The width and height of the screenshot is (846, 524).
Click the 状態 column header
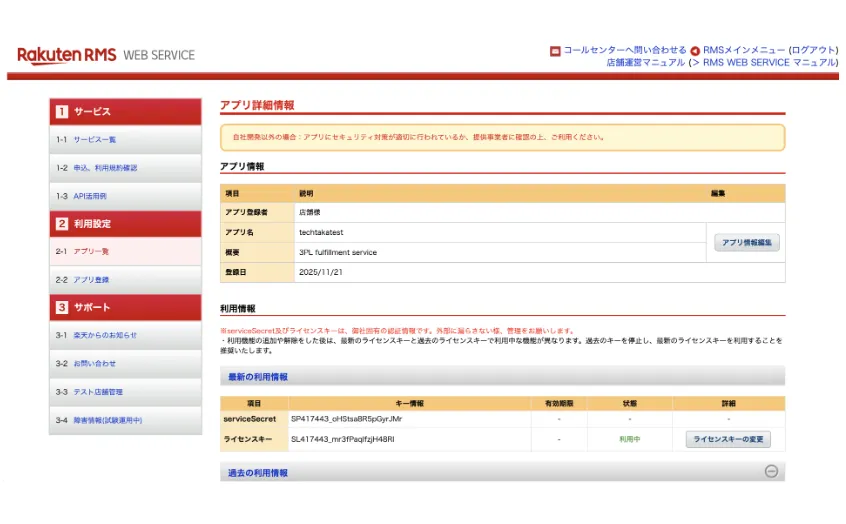[x=630, y=403]
